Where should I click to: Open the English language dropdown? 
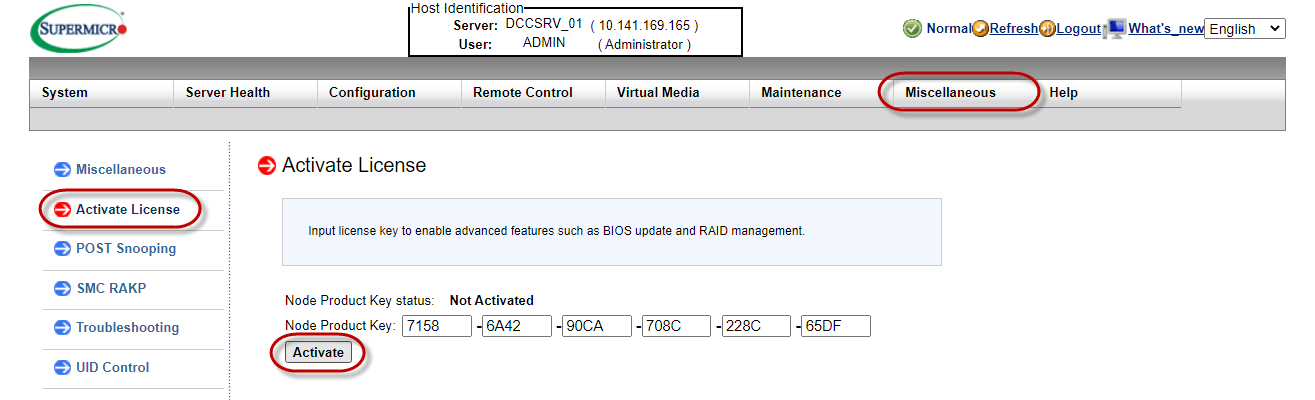tap(1244, 29)
